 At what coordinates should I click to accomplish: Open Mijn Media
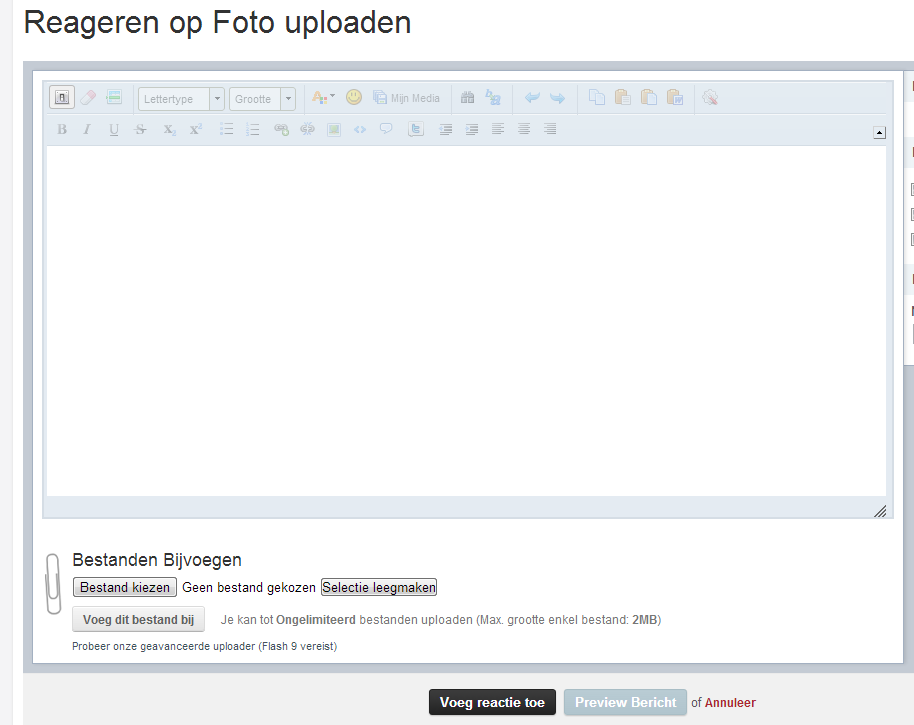pos(406,98)
